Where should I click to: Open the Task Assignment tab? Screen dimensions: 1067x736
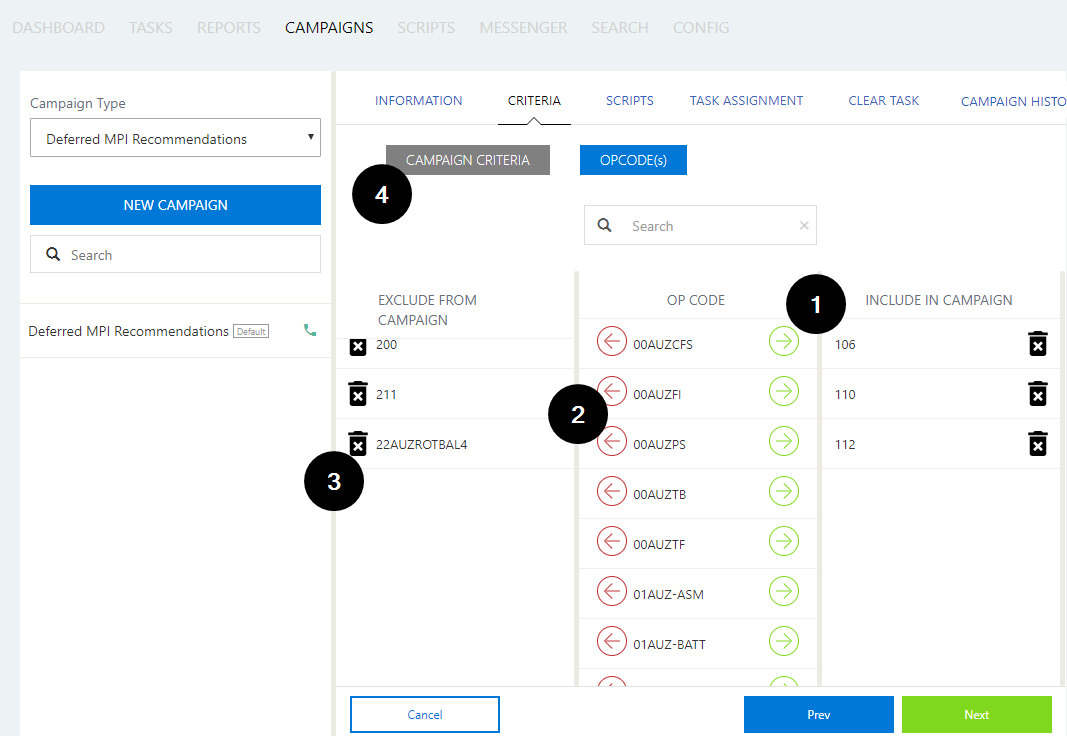(x=746, y=101)
